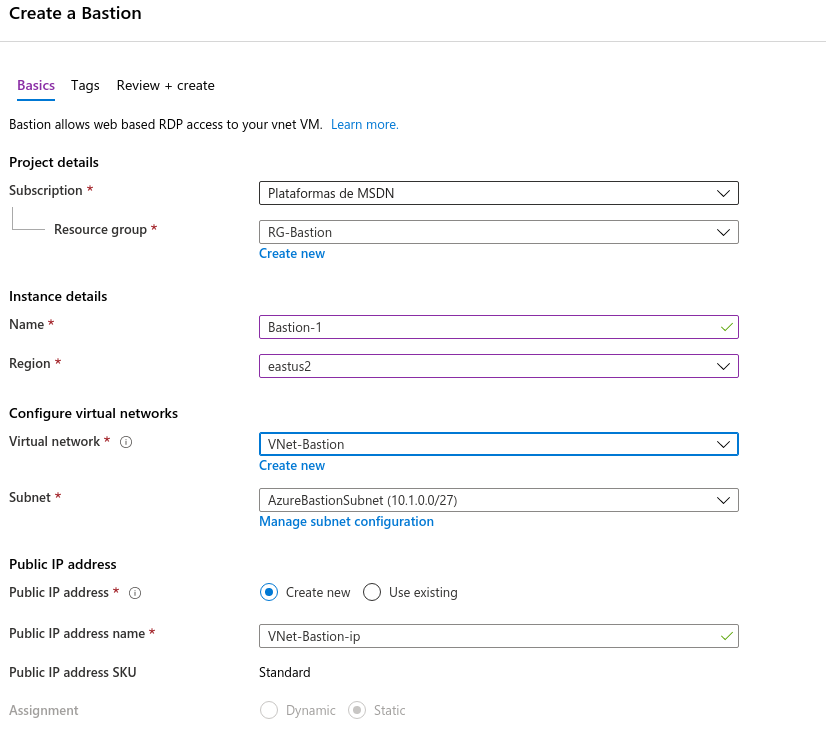Click Manage subnet configuration
826x741 pixels.
coord(346,521)
